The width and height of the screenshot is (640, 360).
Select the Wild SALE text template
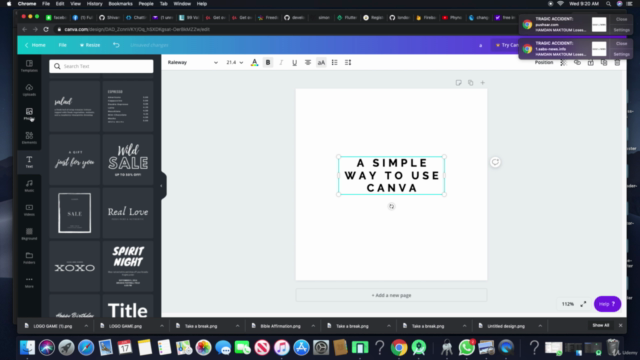128,160
